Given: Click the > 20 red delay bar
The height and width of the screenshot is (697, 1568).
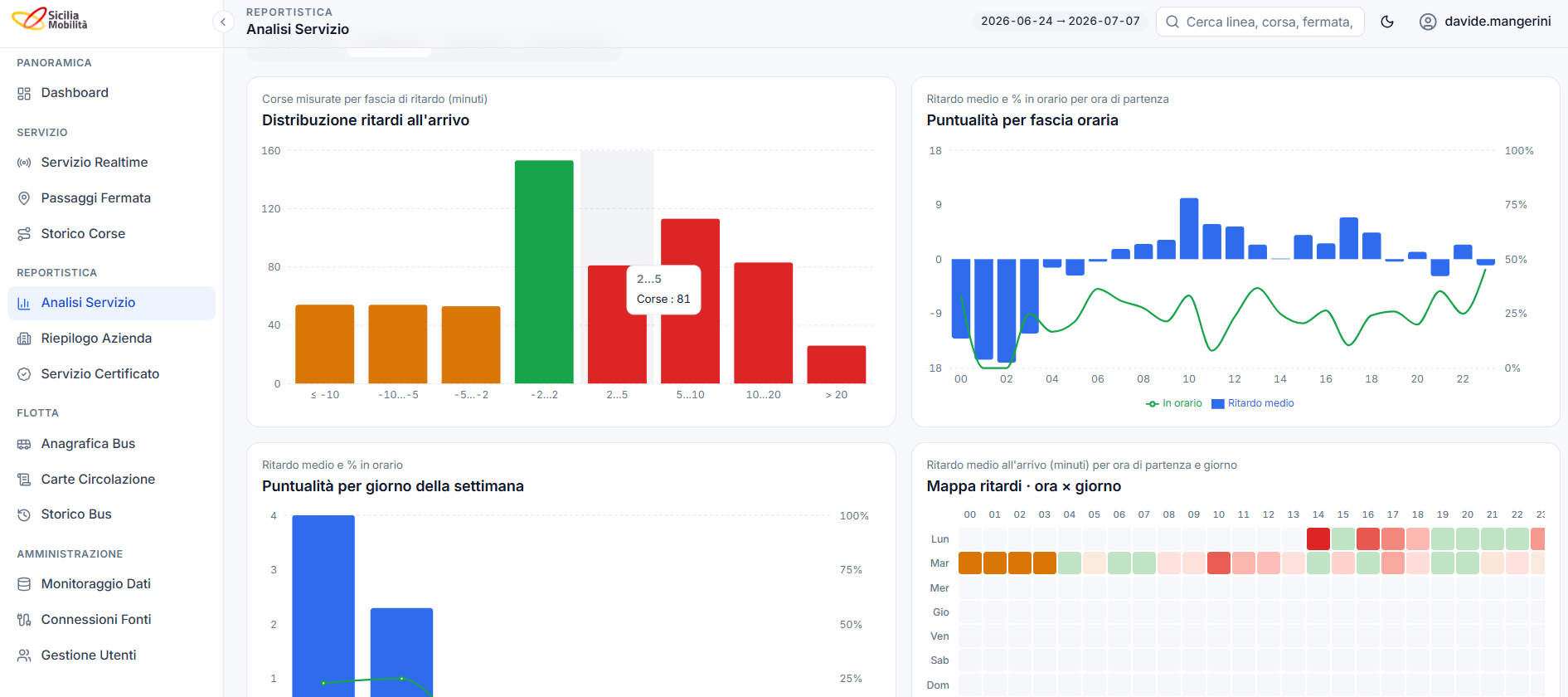Looking at the screenshot, I should click(x=837, y=365).
